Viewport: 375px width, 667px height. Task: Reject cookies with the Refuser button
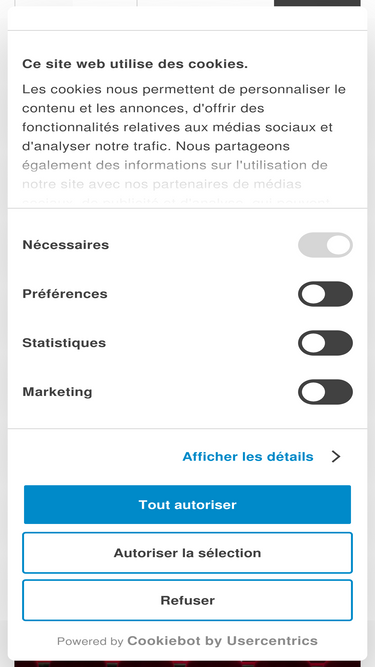click(x=188, y=600)
